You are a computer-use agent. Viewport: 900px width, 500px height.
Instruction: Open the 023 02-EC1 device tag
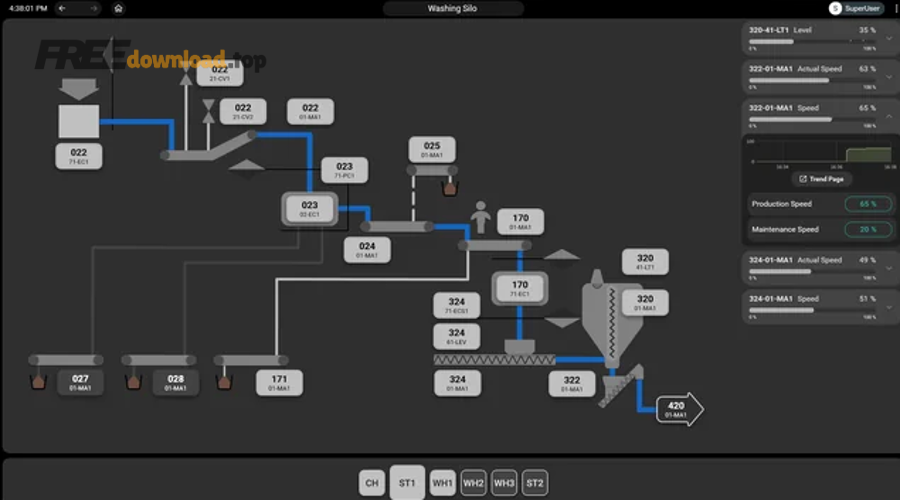pos(309,209)
